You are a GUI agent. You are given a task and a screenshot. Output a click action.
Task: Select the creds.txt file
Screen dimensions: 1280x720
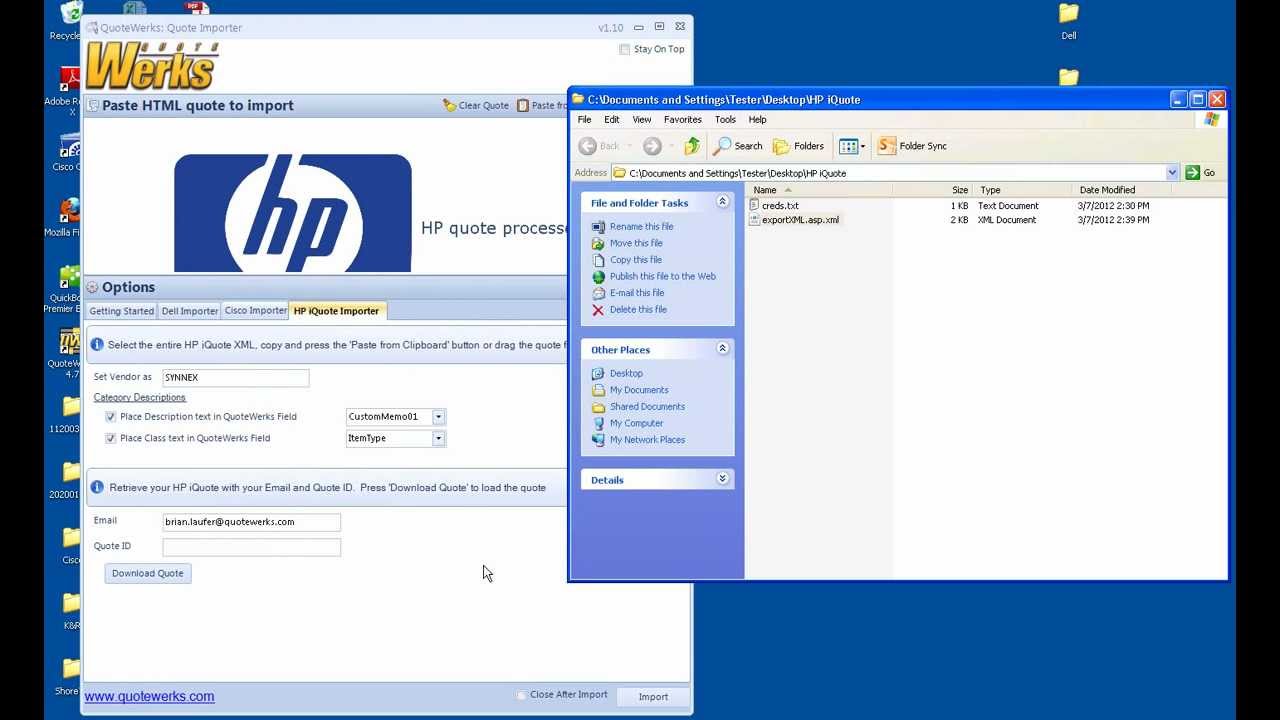tap(779, 206)
